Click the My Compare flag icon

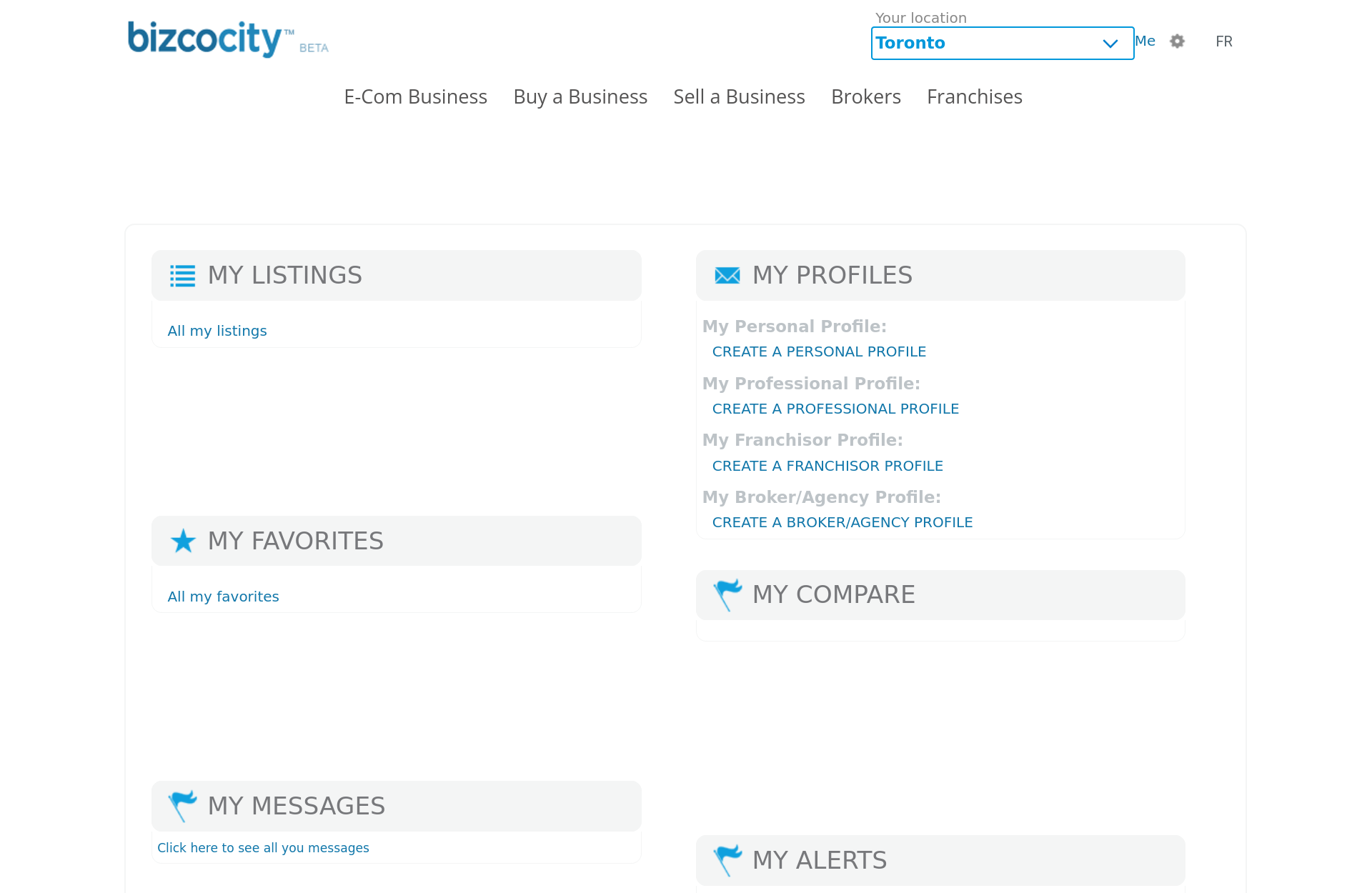727,594
